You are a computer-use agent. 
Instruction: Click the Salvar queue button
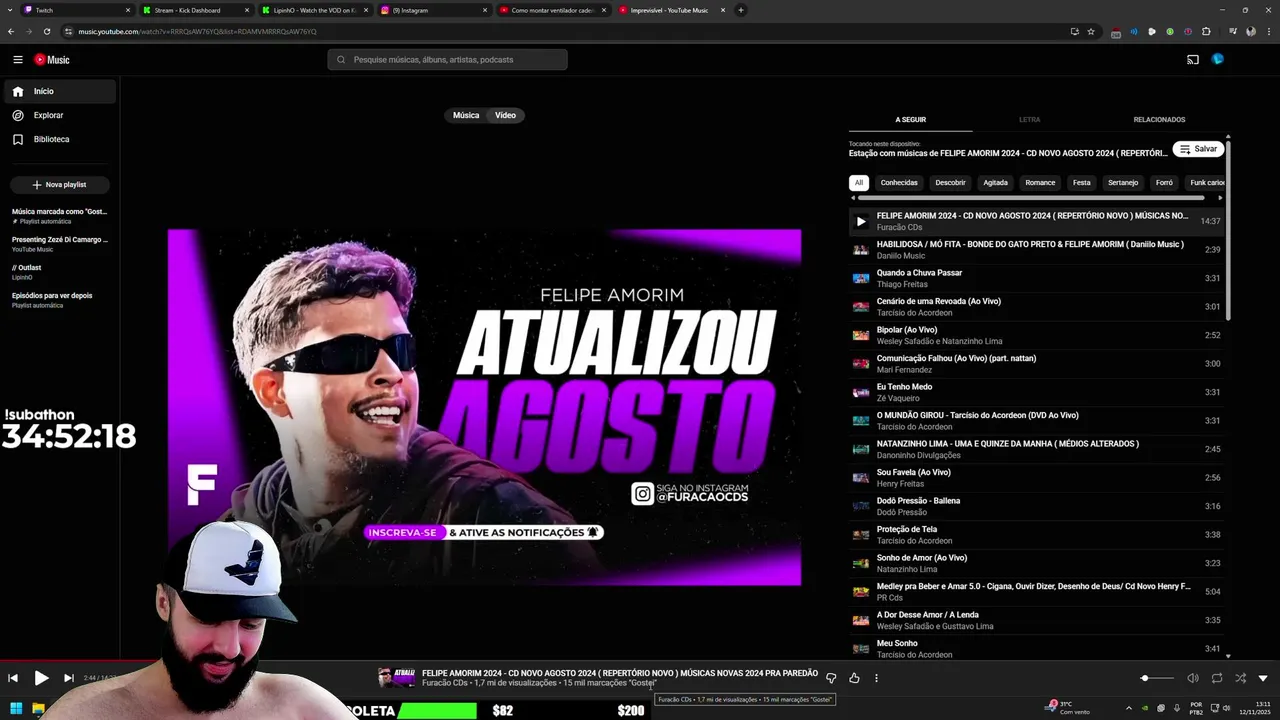tap(1198, 149)
